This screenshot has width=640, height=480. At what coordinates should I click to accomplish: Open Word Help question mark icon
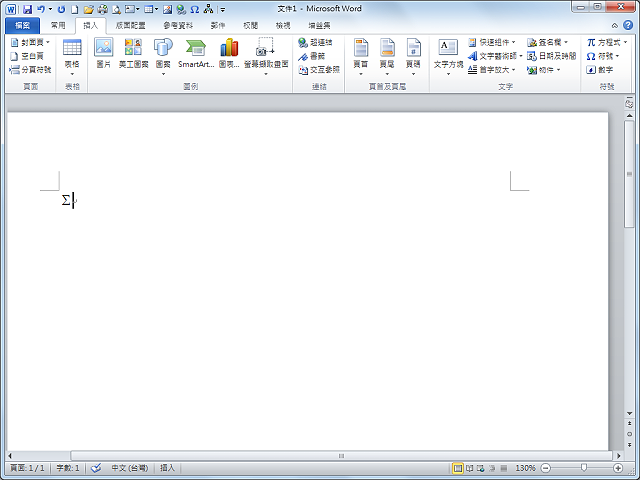tap(628, 25)
